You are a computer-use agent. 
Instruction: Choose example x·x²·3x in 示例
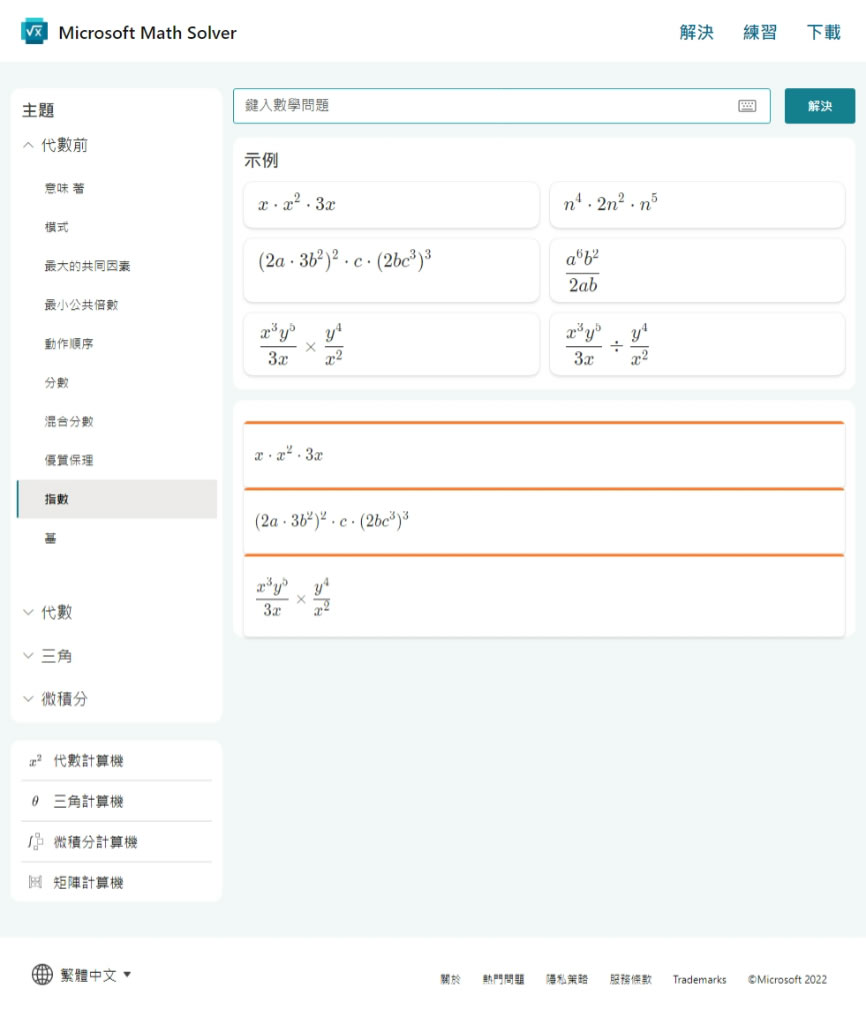(391, 205)
